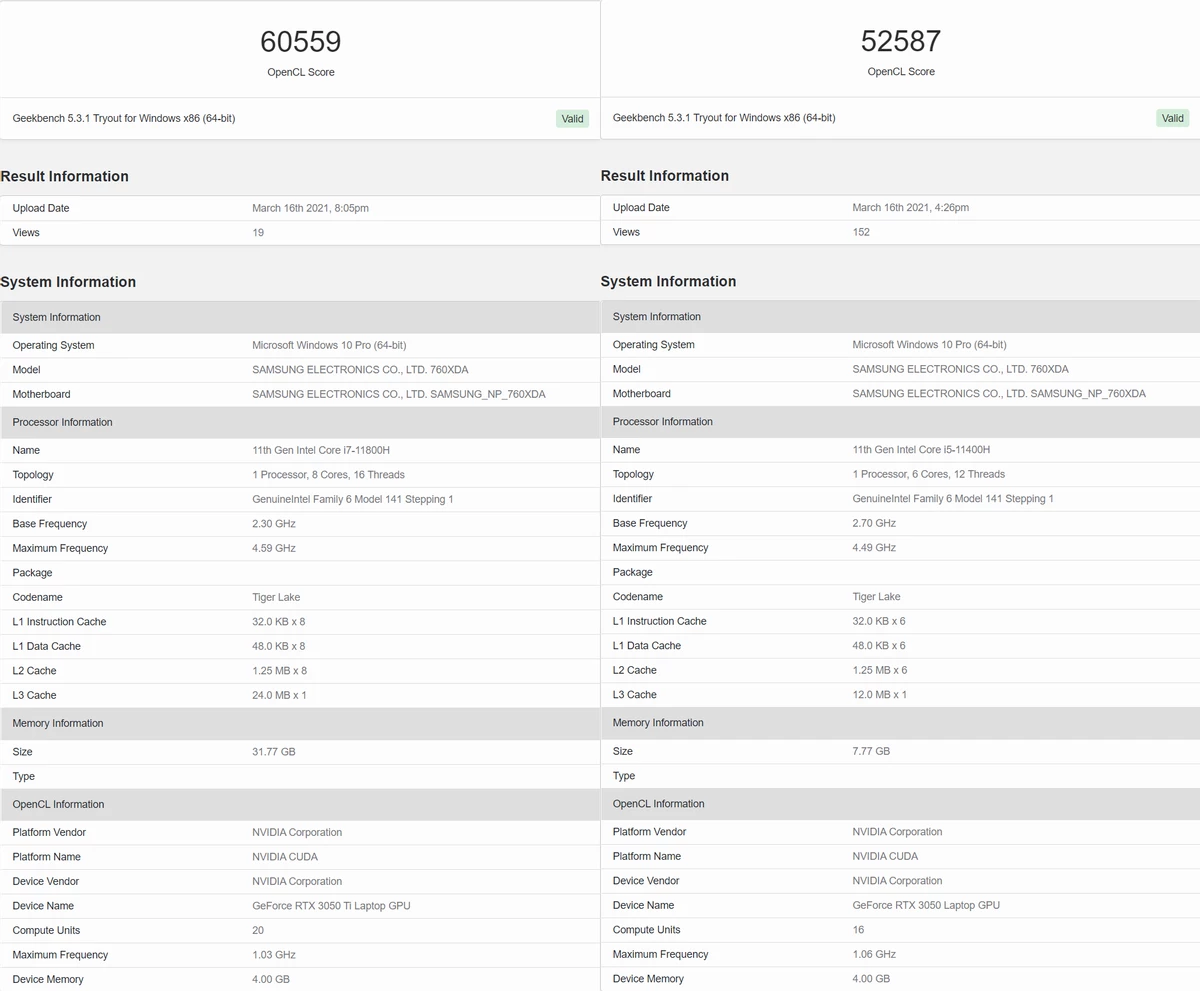
Task: Click base frequency 2.30 GHz
Action: click(x=274, y=524)
